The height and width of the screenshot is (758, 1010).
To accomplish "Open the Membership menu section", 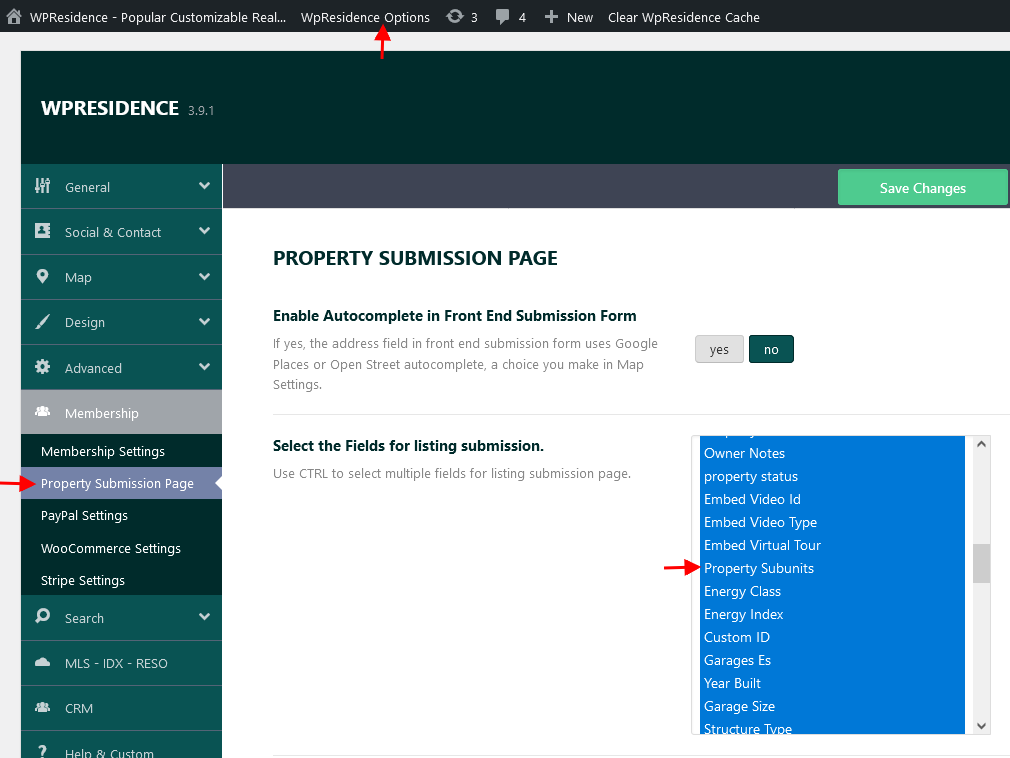I will point(122,412).
